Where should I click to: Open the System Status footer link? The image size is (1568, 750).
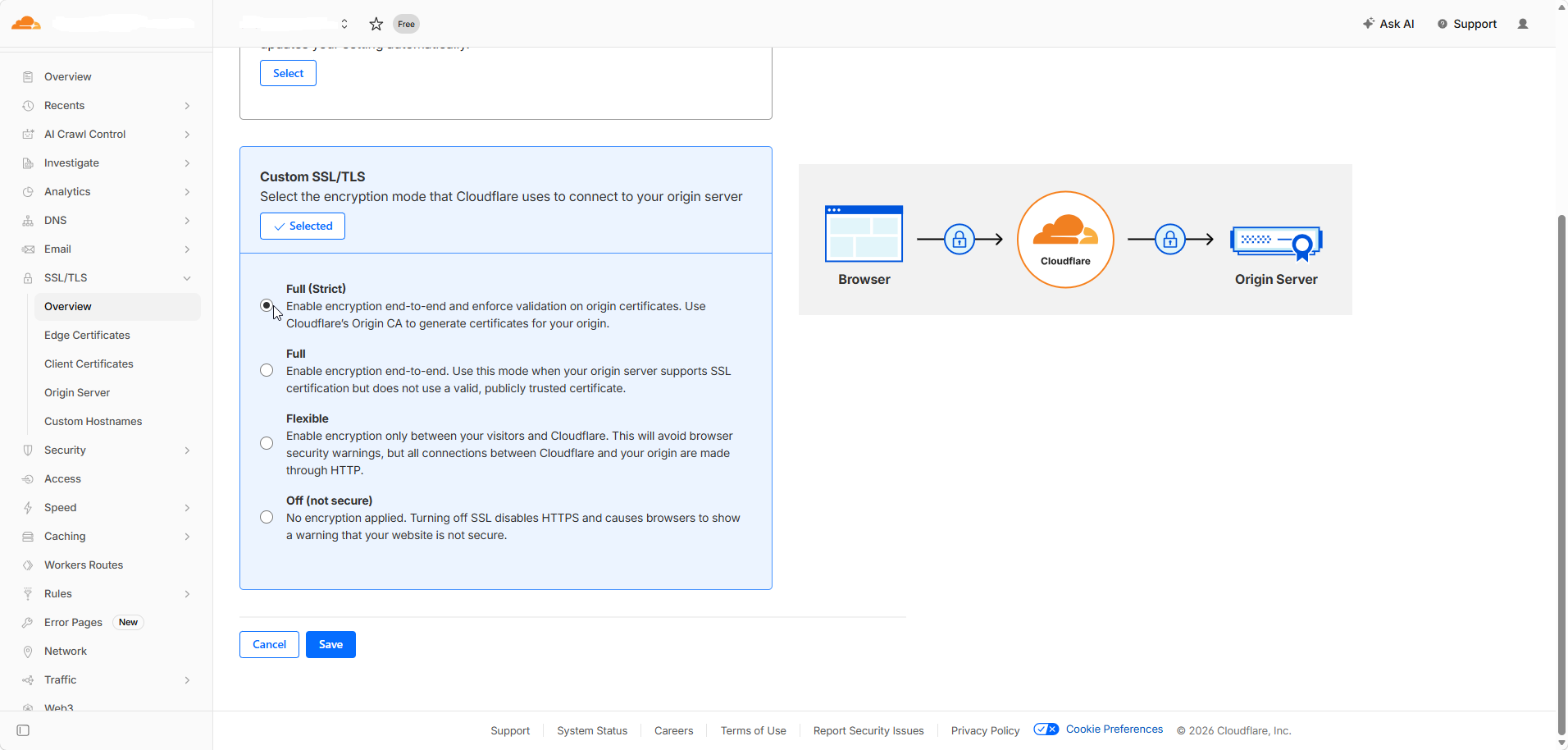[x=592, y=730]
